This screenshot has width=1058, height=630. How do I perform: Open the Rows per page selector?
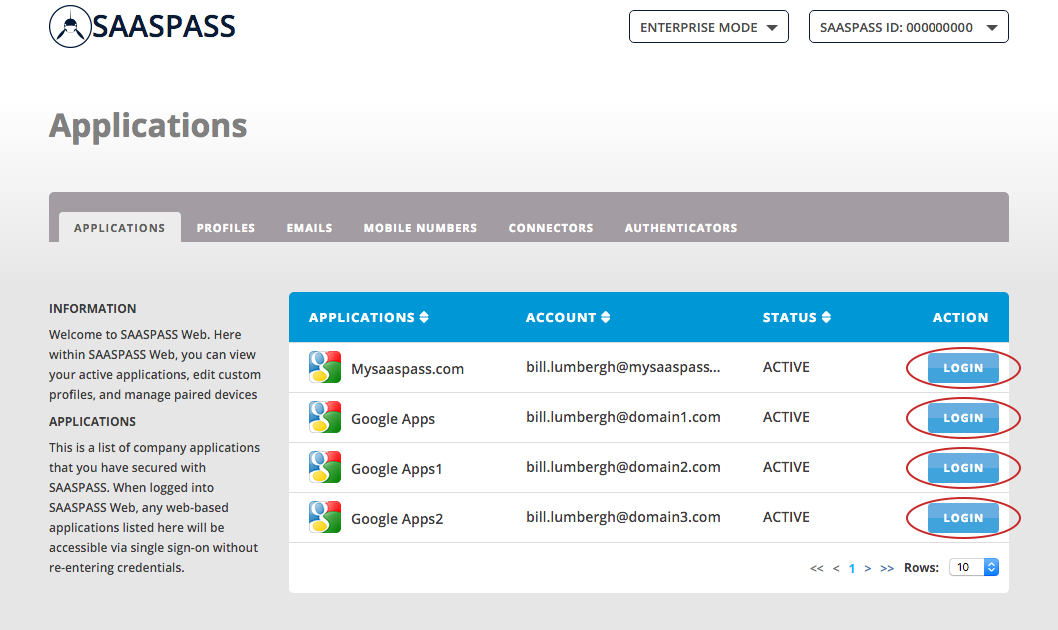(973, 567)
